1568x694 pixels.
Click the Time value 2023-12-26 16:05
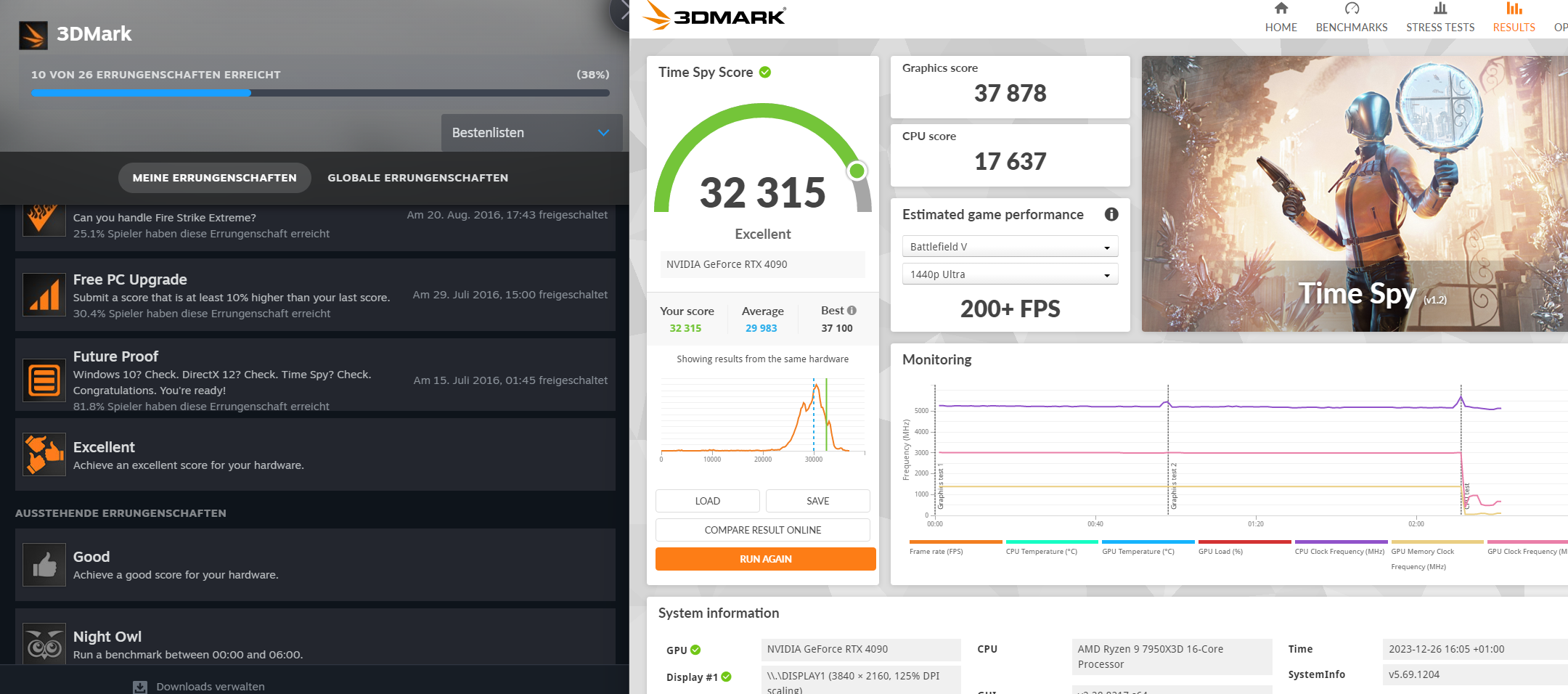click(x=1475, y=649)
